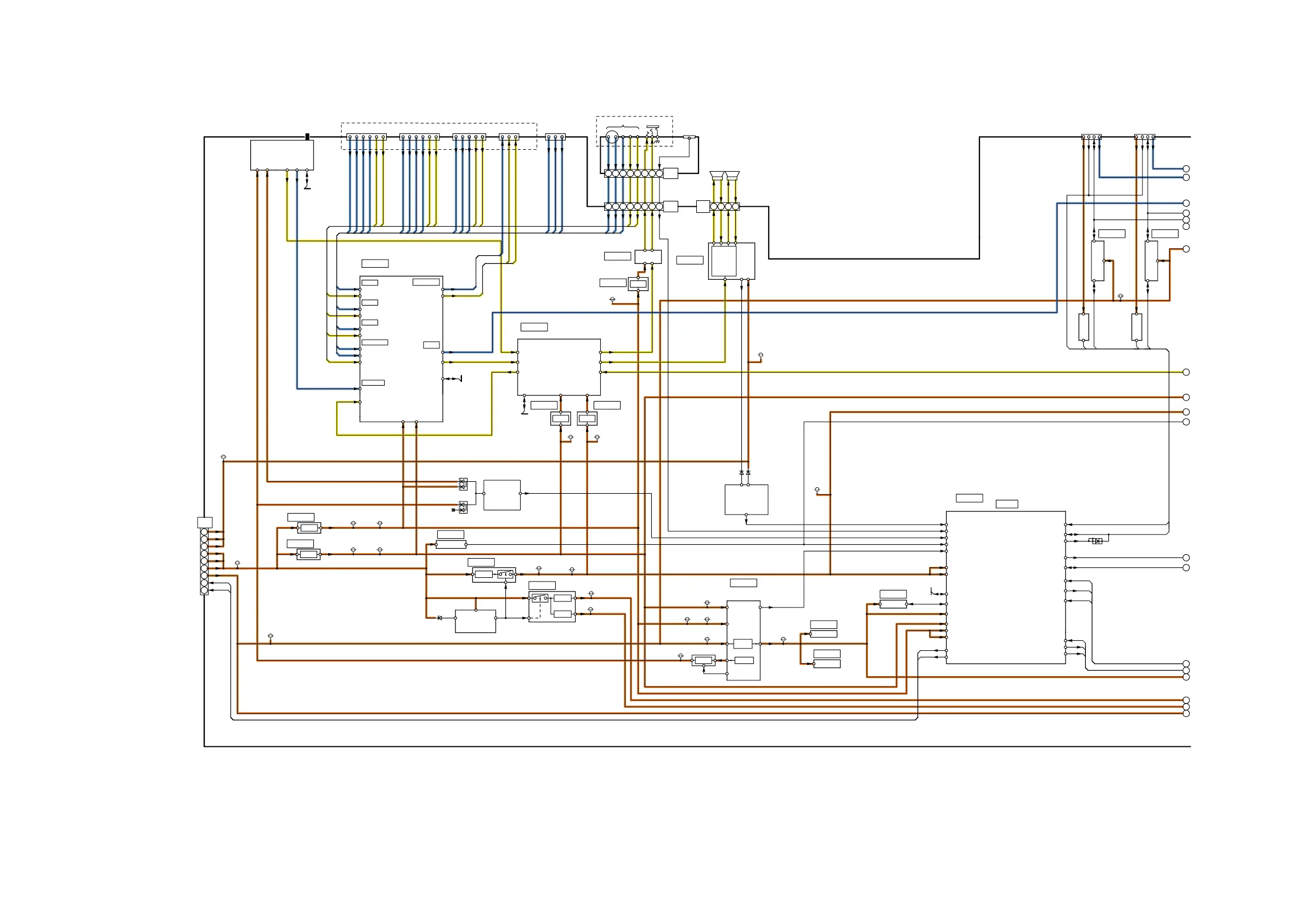Select the left speaker symbol
The image size is (1307, 924).
[x=717, y=175]
